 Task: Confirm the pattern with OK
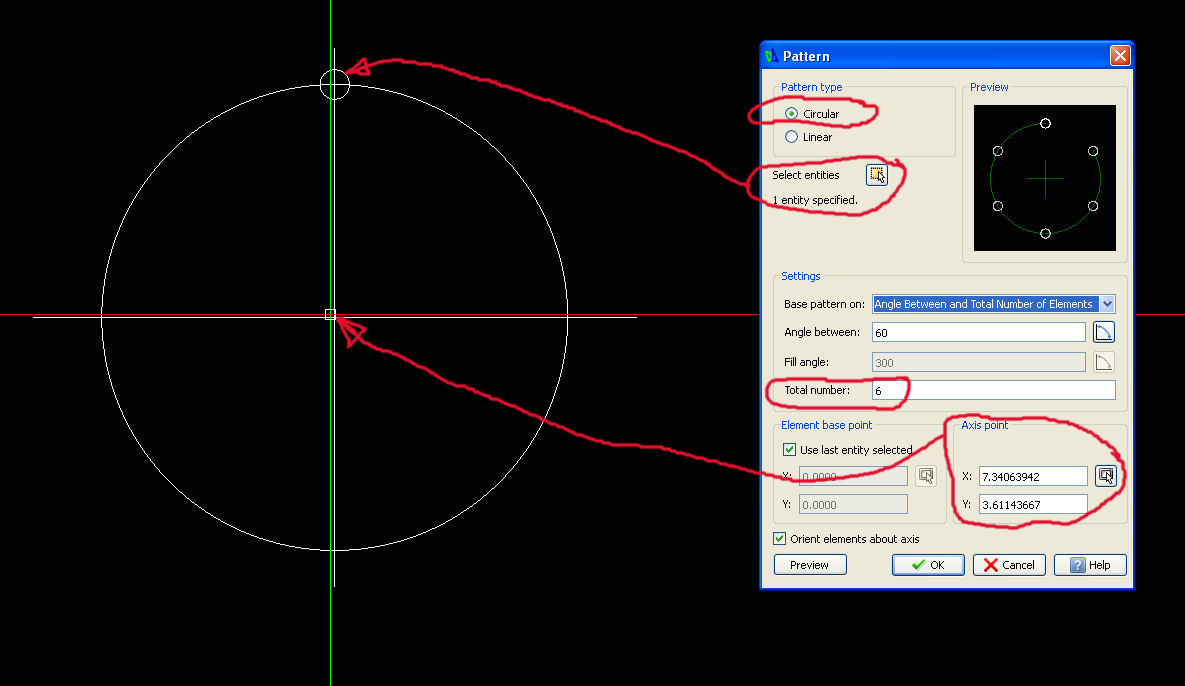click(928, 565)
